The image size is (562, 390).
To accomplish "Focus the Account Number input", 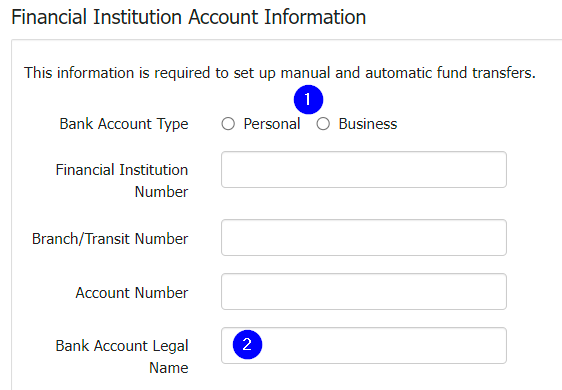I will pyautogui.click(x=364, y=292).
